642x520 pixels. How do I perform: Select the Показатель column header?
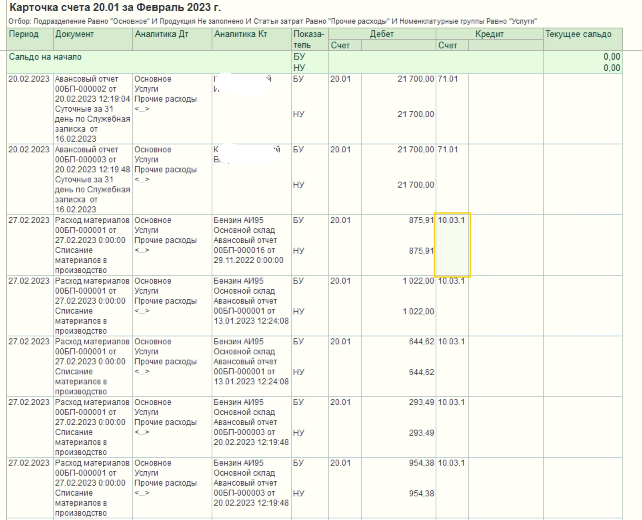(309, 39)
